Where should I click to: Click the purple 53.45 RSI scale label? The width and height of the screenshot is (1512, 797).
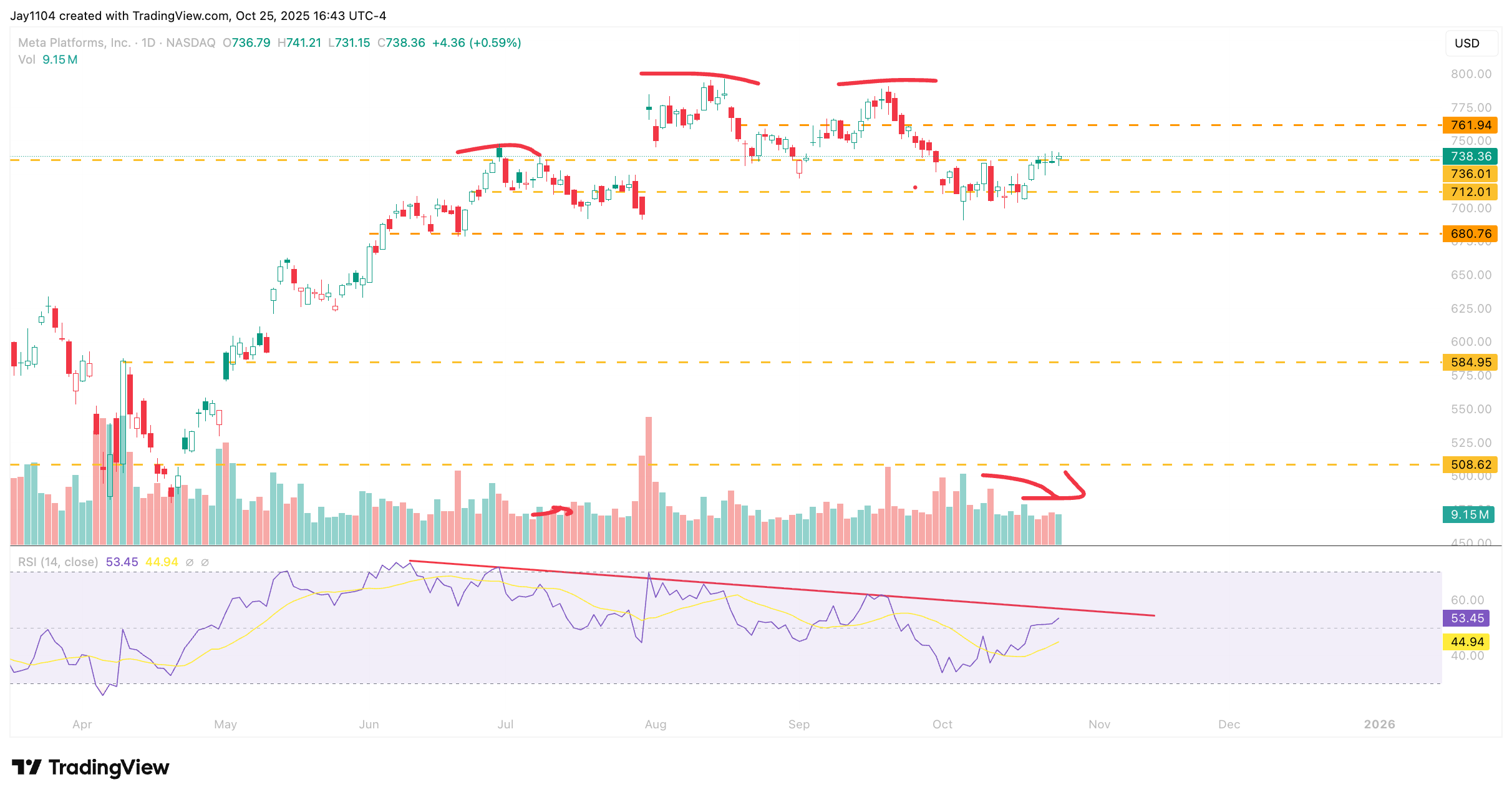coord(1466,618)
